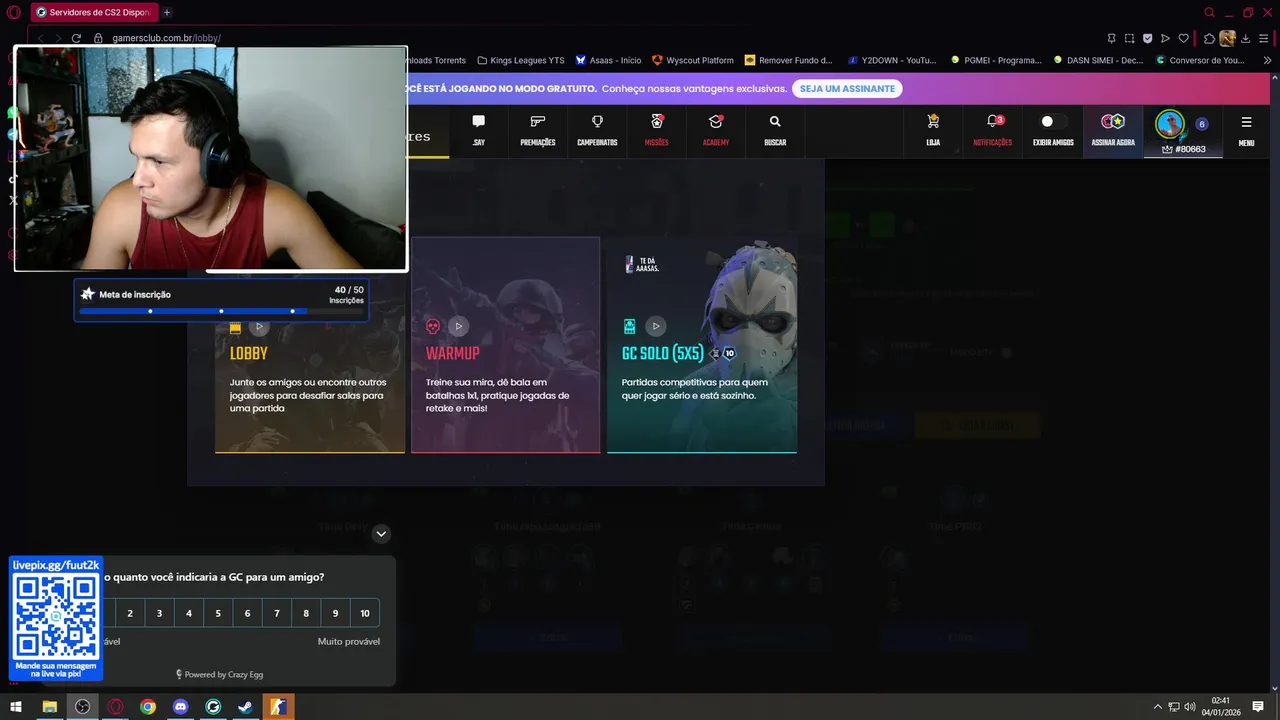This screenshot has height=720, width=1280.
Task: Open Counter-Strike from the taskbar
Action: 278,707
